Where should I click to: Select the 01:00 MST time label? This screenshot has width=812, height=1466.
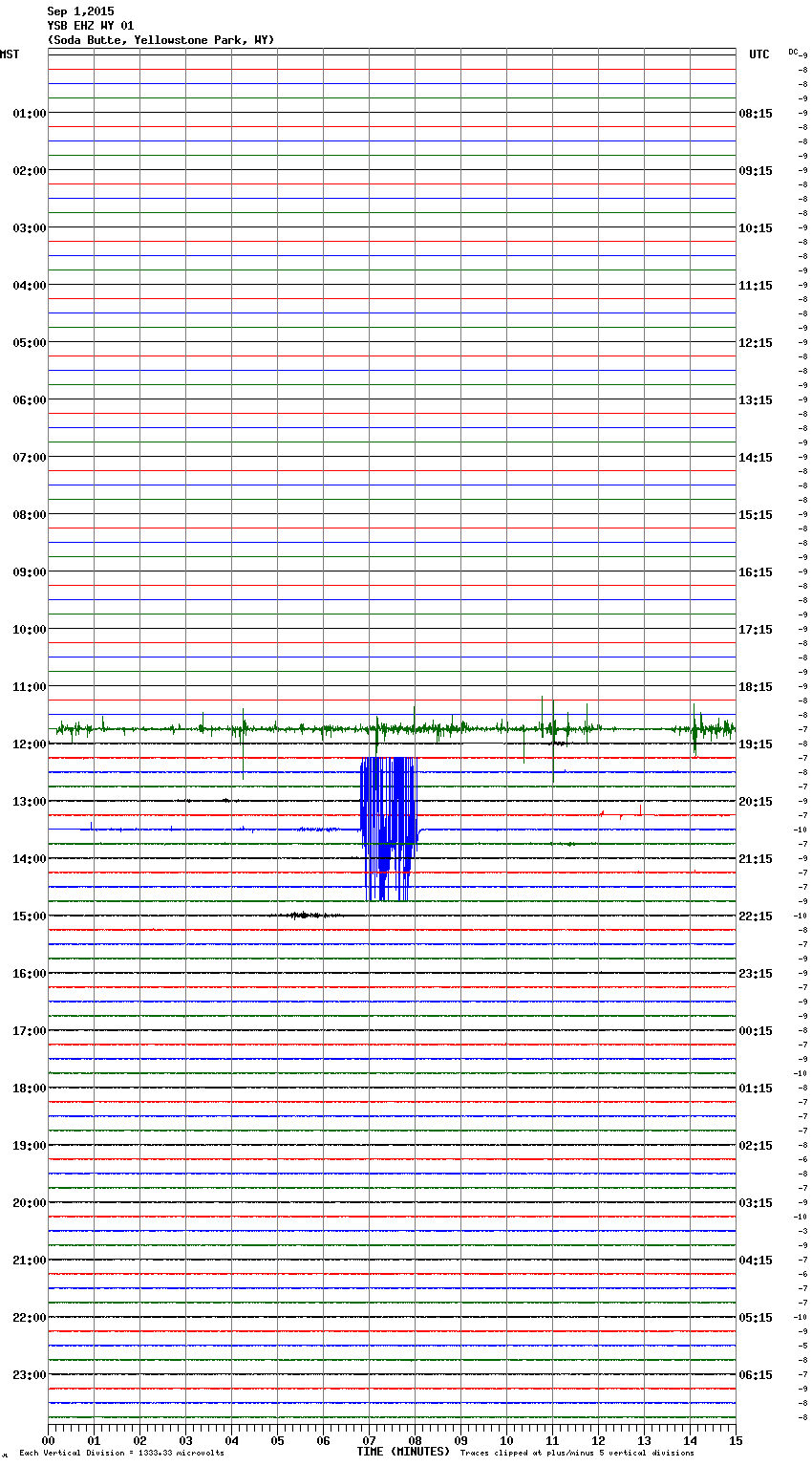pos(30,114)
